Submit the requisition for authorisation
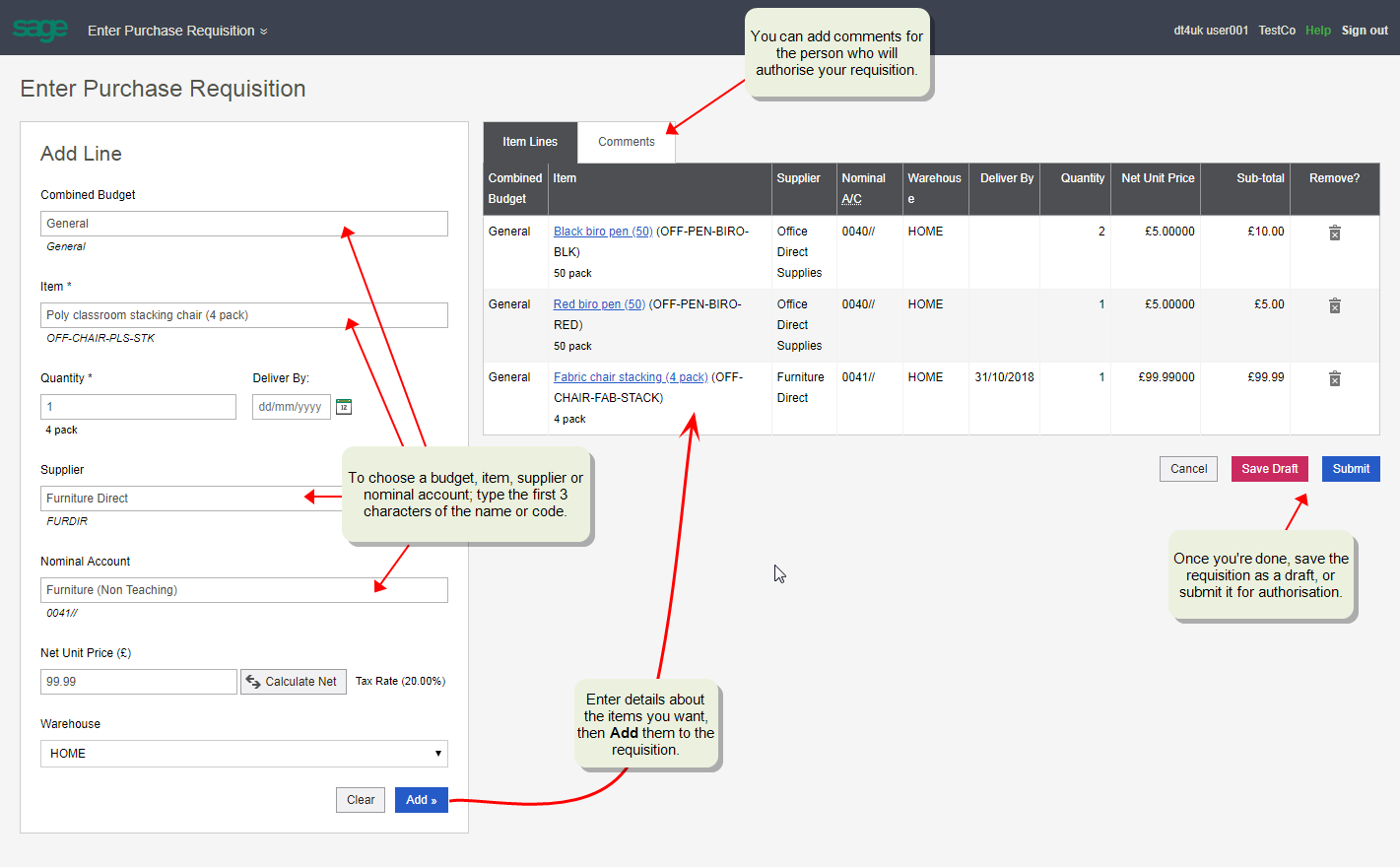Image resolution: width=1400 pixels, height=867 pixels. pos(1351,468)
